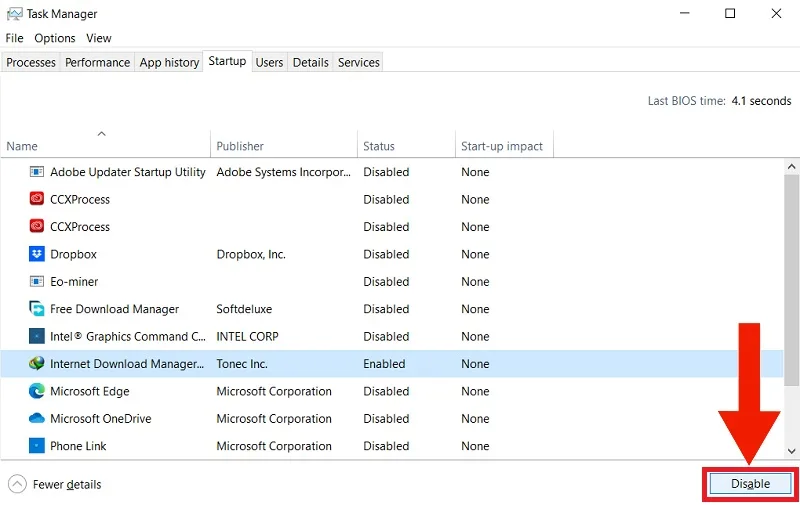Open the Options menu
The width and height of the screenshot is (800, 505).
[55, 38]
